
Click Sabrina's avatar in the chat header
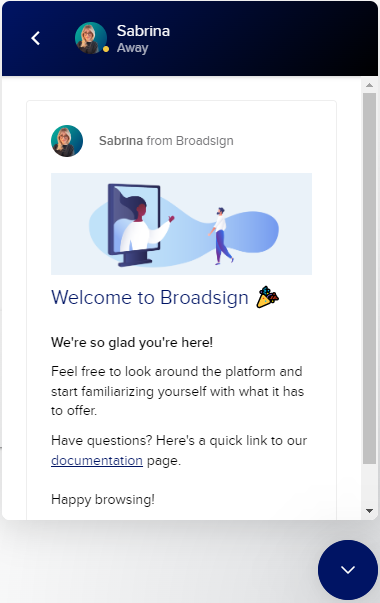click(91, 38)
